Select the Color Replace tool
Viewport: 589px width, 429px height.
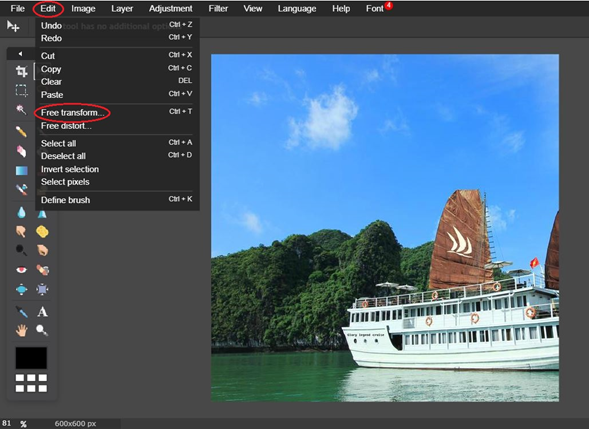coord(21,190)
